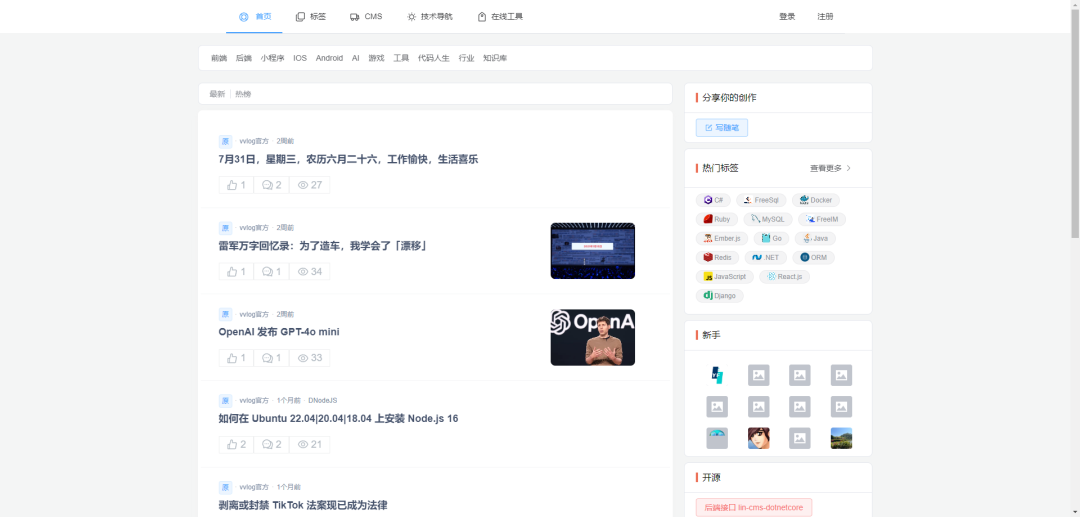The image size is (1080, 517).
Task: Open the FreeIM tag
Action: (x=822, y=220)
